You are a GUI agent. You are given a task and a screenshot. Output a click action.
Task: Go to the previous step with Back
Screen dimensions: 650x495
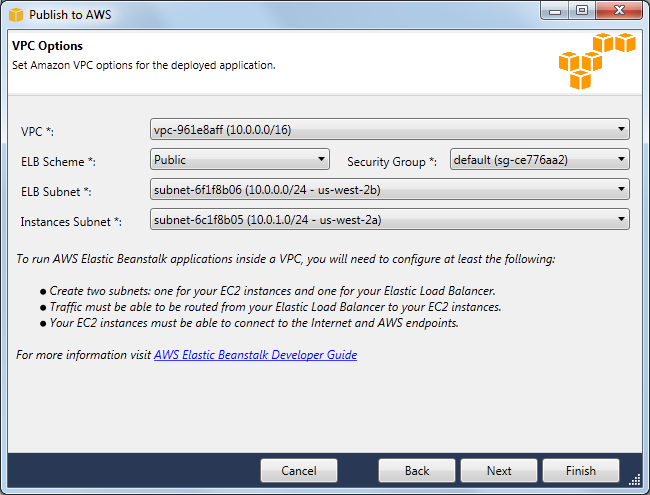coord(417,471)
